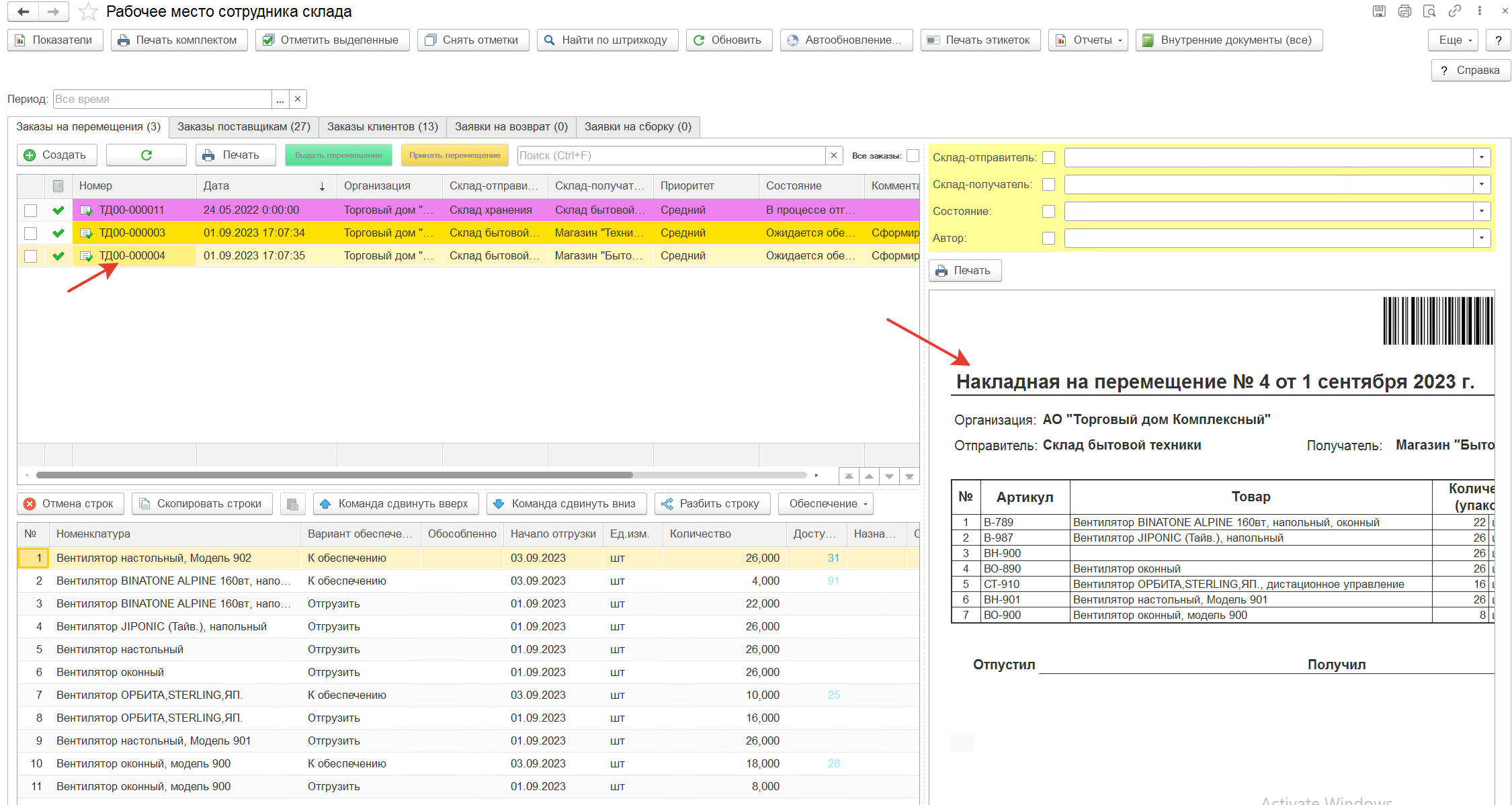1512x805 pixels.
Task: Enable the 'Все заказы' checkbox
Action: pos(913,156)
